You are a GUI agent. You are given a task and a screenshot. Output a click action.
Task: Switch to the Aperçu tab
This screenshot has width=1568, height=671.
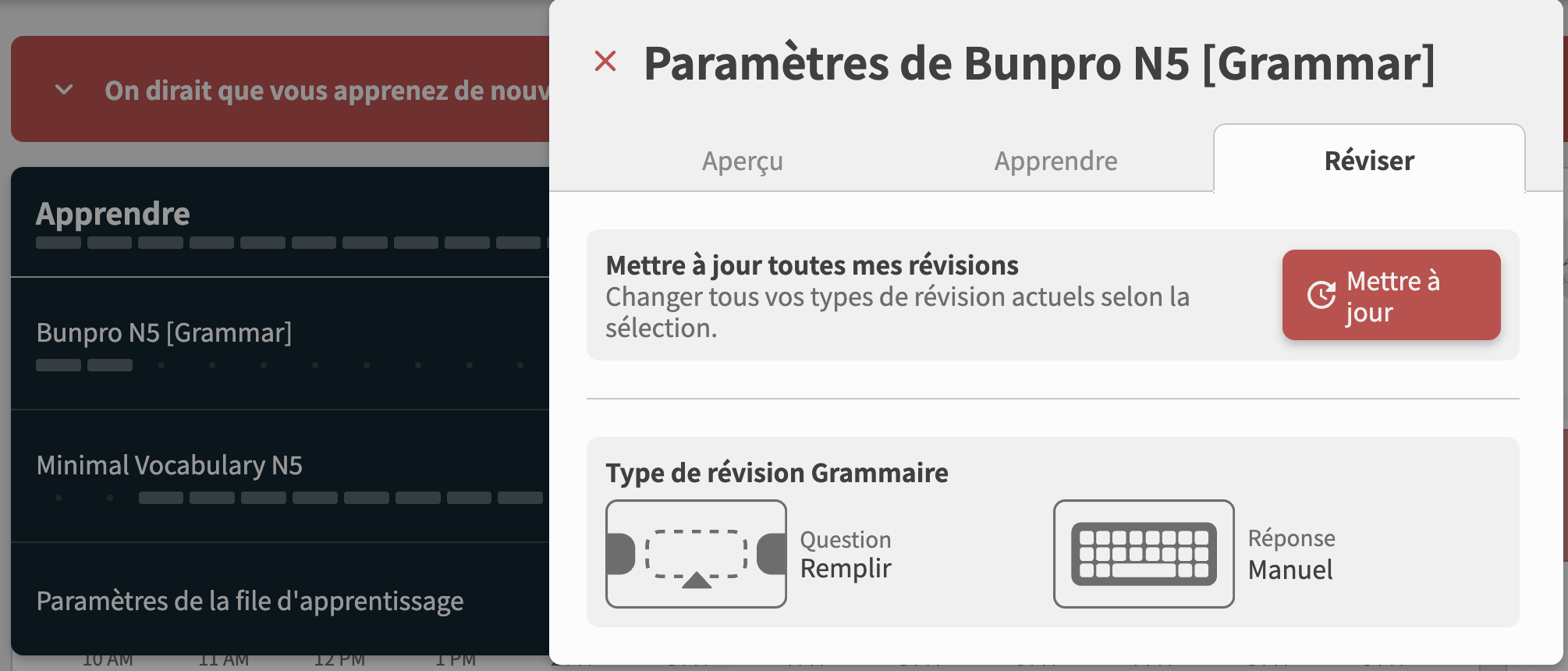point(742,161)
